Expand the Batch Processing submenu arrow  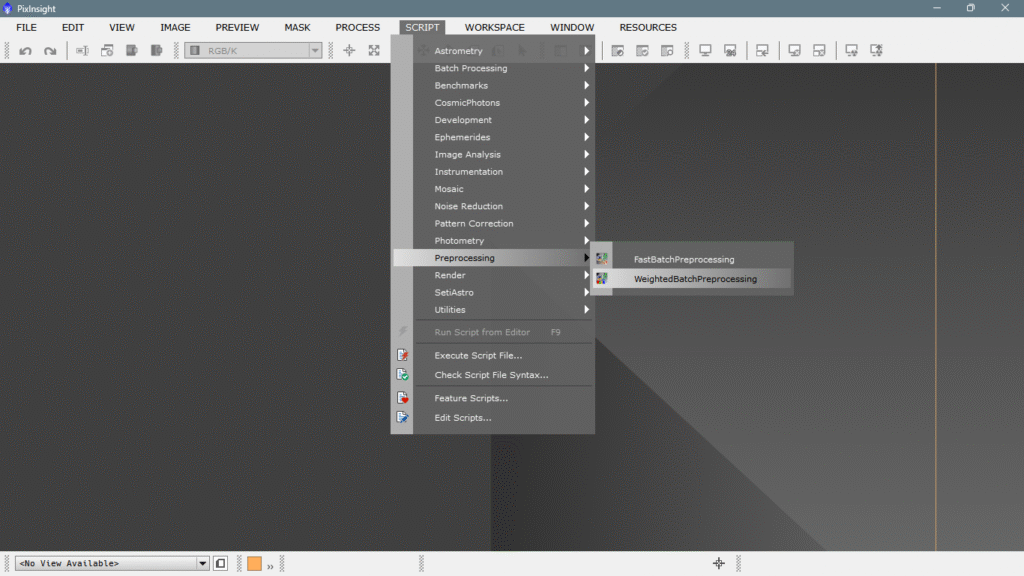(586, 68)
